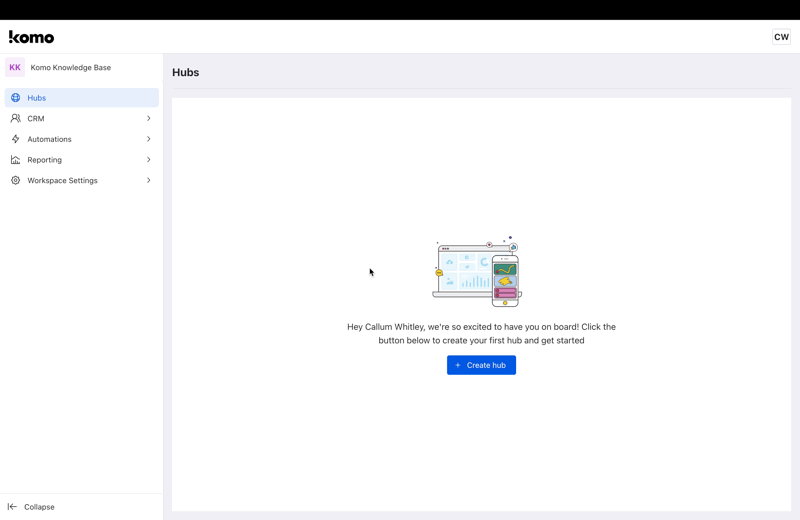Click the lightning bolt Automations icon
Viewport: 800px width, 520px height.
coord(15,139)
